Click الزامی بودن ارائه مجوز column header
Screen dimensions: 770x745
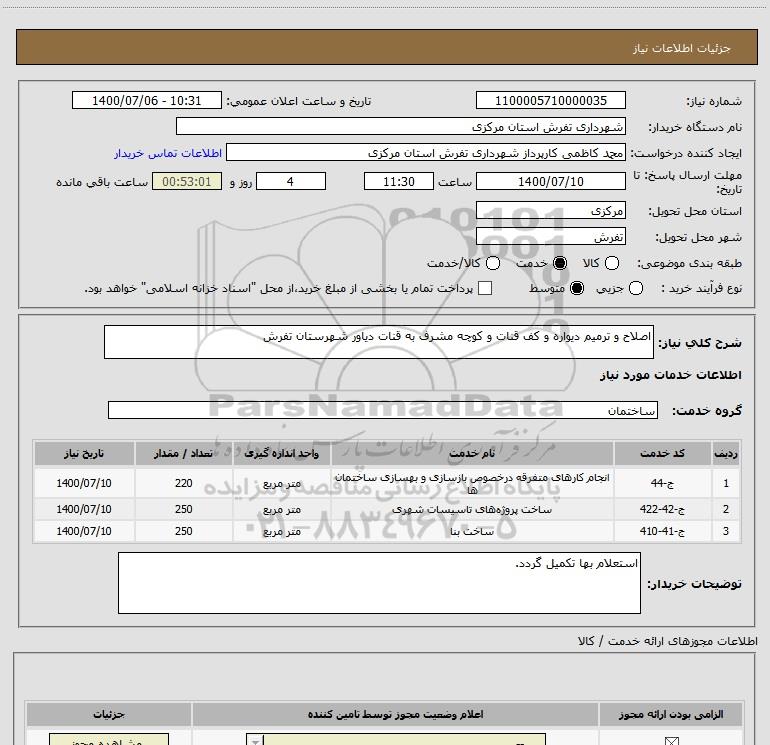671,715
